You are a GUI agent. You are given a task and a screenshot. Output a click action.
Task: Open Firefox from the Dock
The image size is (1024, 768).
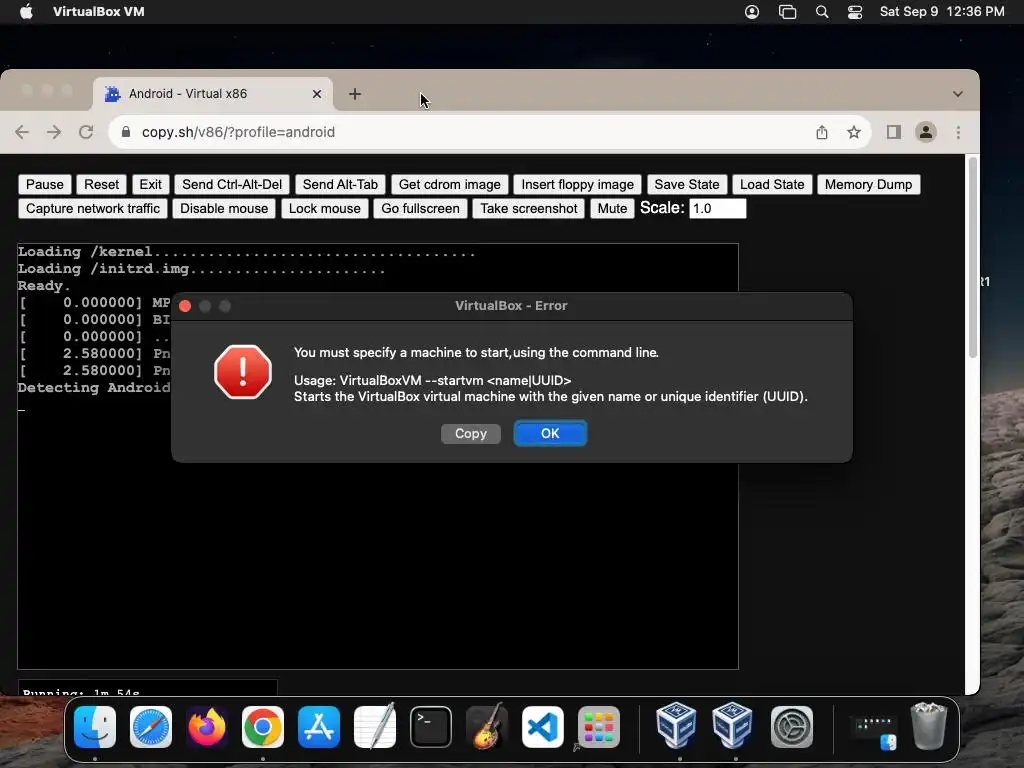207,727
